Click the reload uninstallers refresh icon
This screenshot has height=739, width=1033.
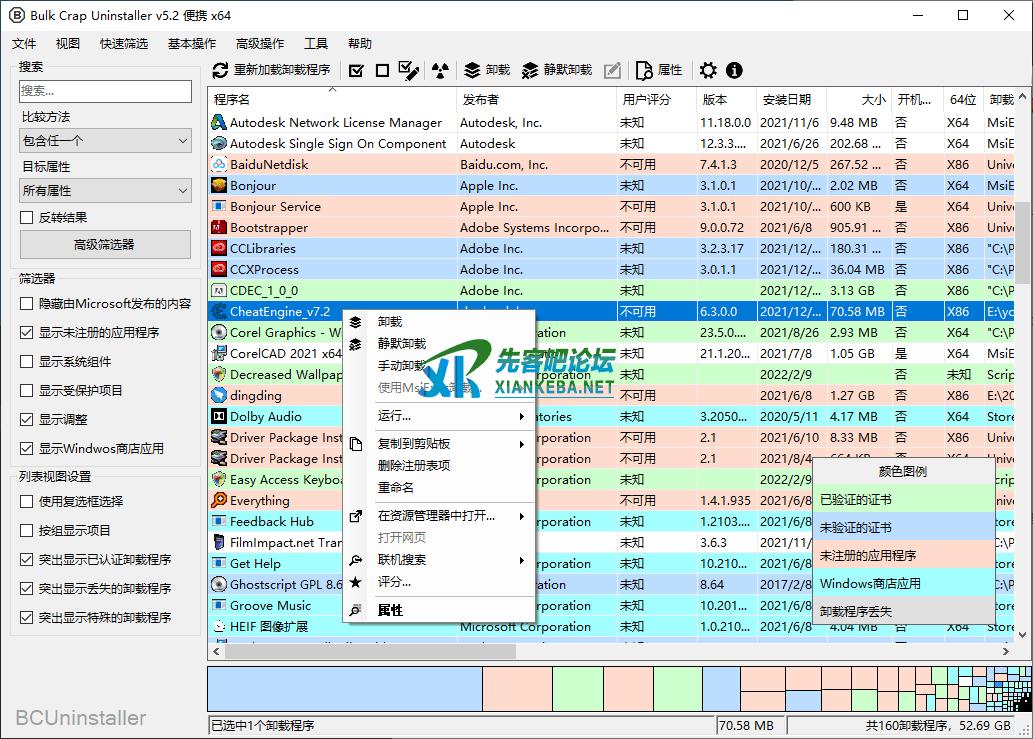(x=221, y=70)
